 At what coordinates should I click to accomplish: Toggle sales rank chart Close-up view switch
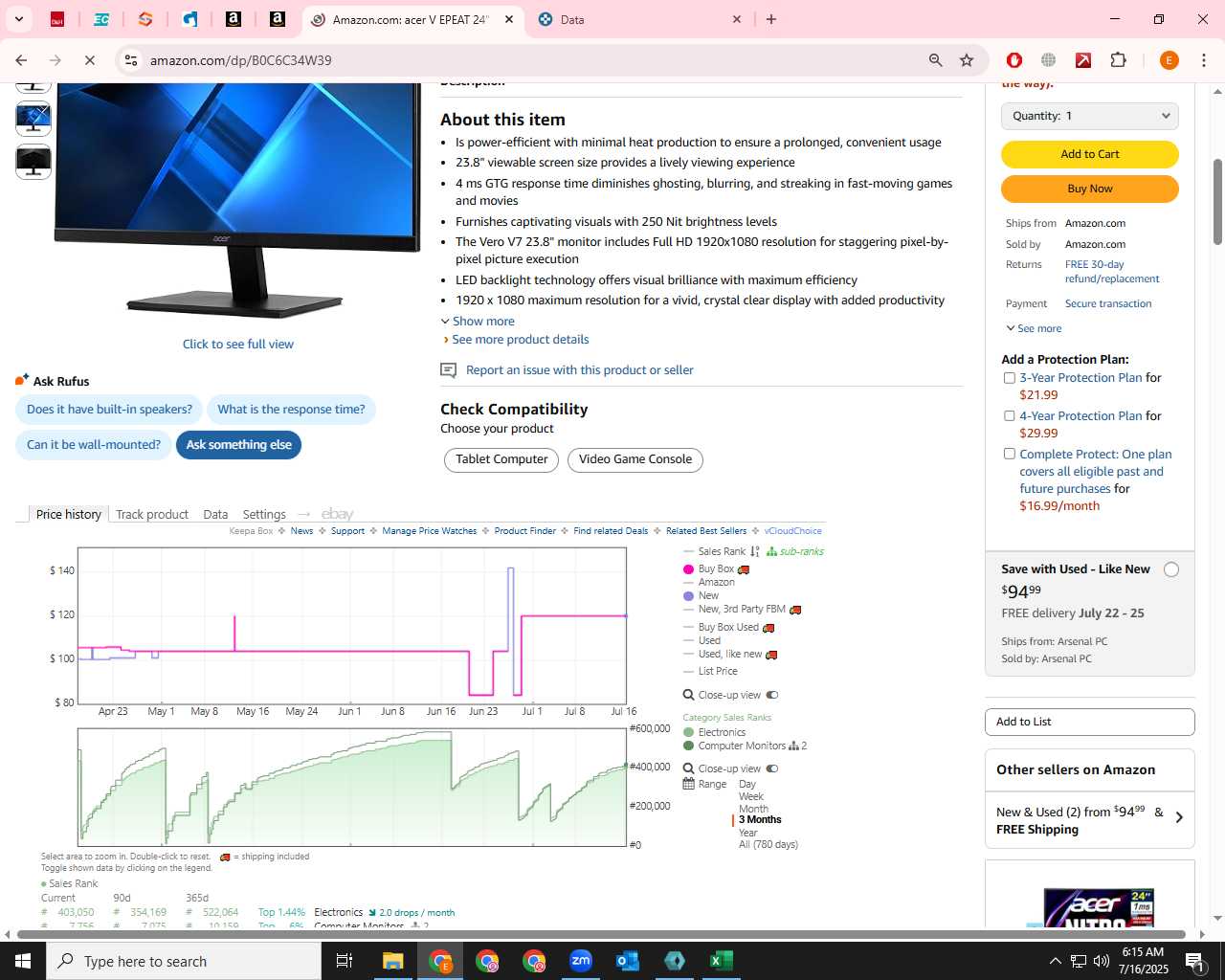[772, 769]
